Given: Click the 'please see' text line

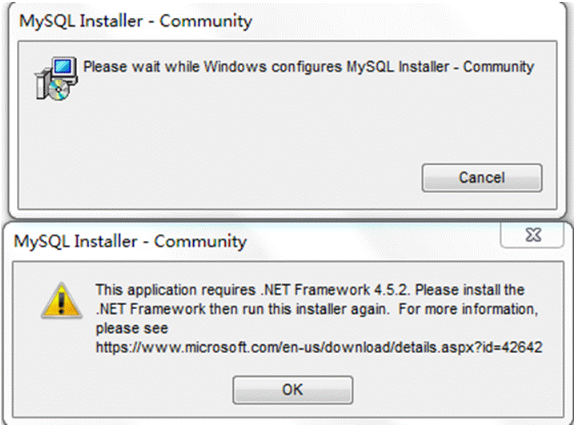Looking at the screenshot, I should [x=132, y=328].
